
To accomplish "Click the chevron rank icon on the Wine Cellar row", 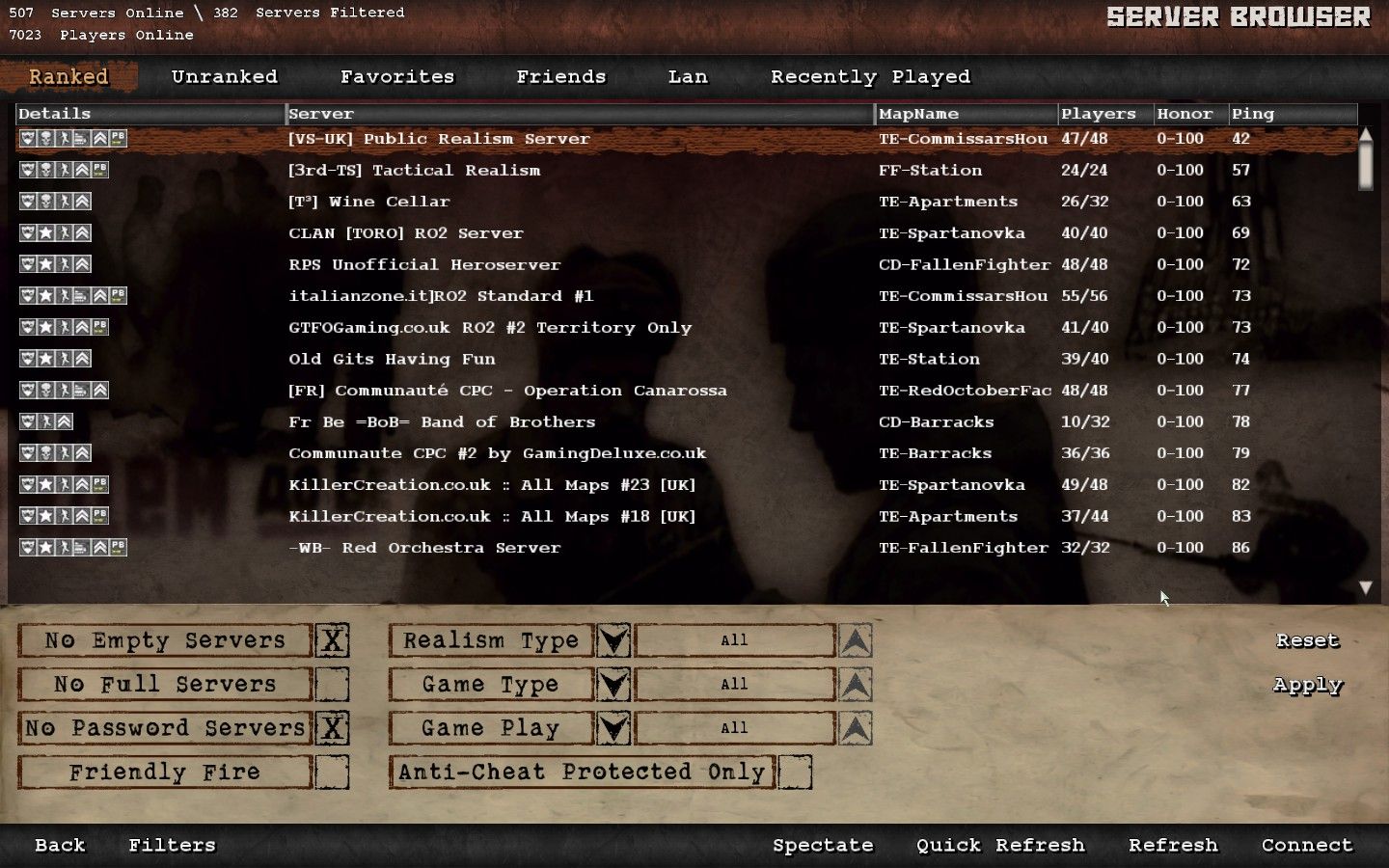I will click(x=82, y=202).
